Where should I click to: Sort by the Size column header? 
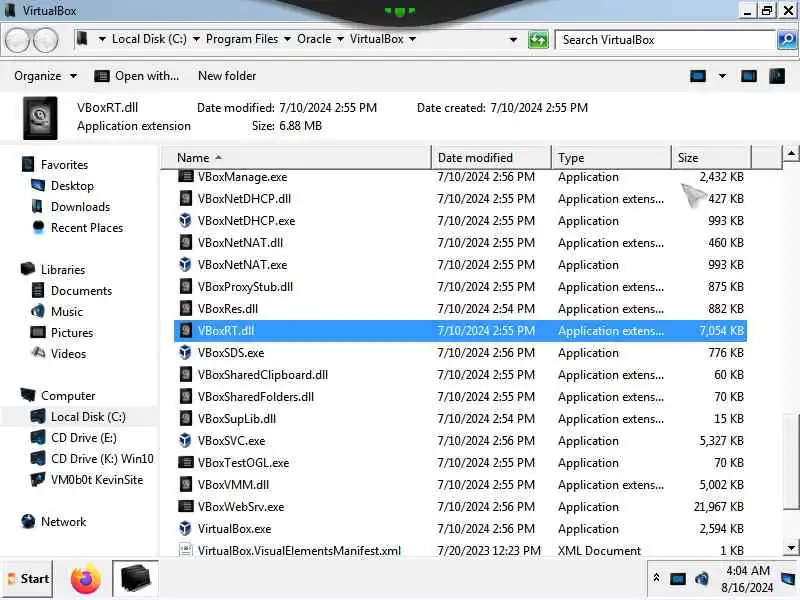point(711,158)
